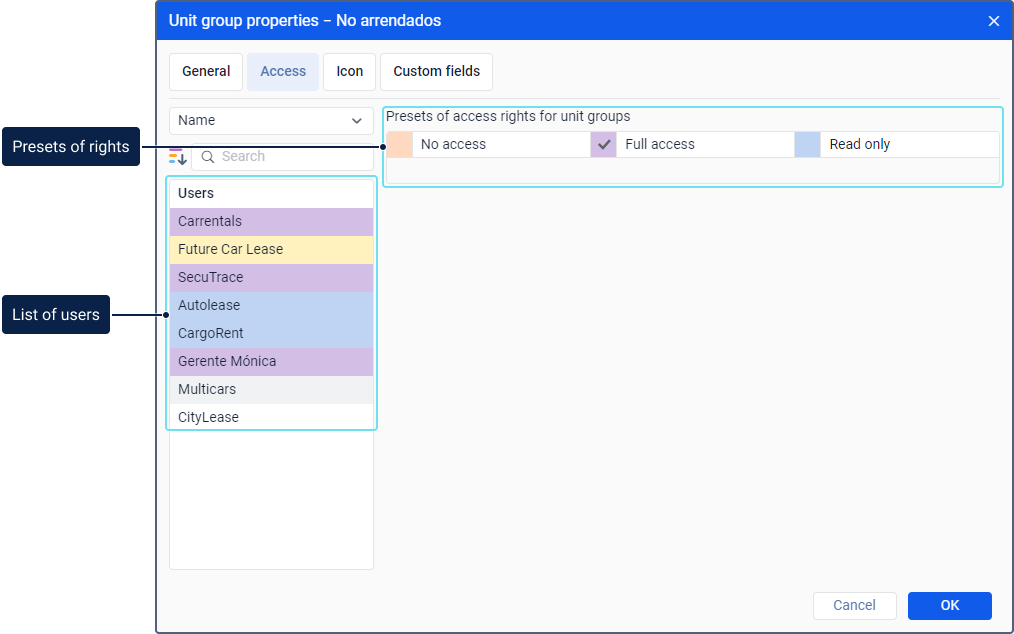Open the Name filter dropdown
The height and width of the screenshot is (634, 1014).
pyautogui.click(x=271, y=121)
